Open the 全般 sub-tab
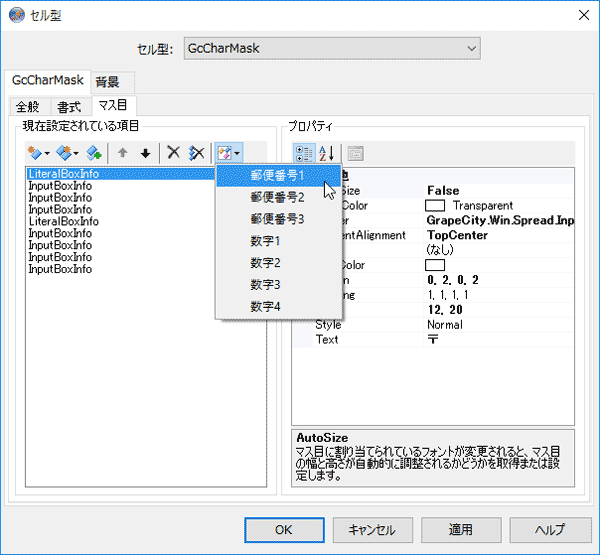This screenshot has height=555, width=600. click(28, 107)
